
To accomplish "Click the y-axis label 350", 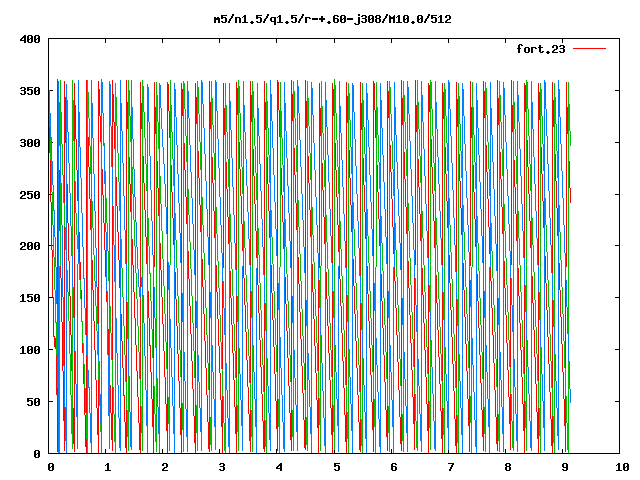I will click(x=30, y=91).
